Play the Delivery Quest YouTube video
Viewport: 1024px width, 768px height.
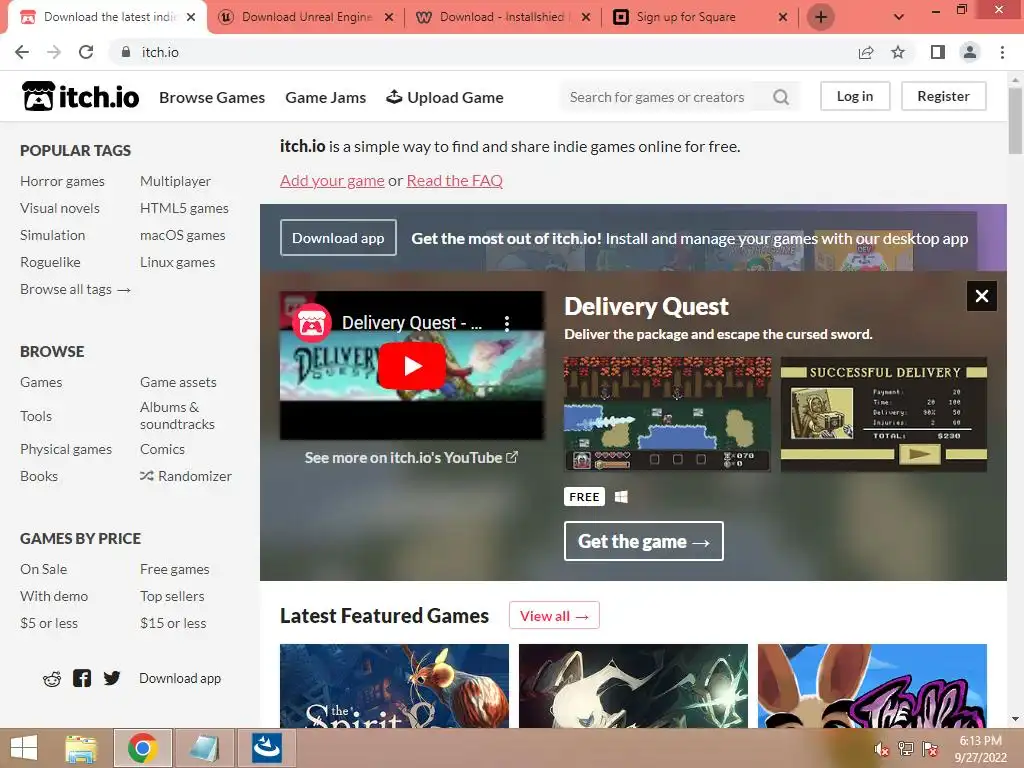click(412, 366)
